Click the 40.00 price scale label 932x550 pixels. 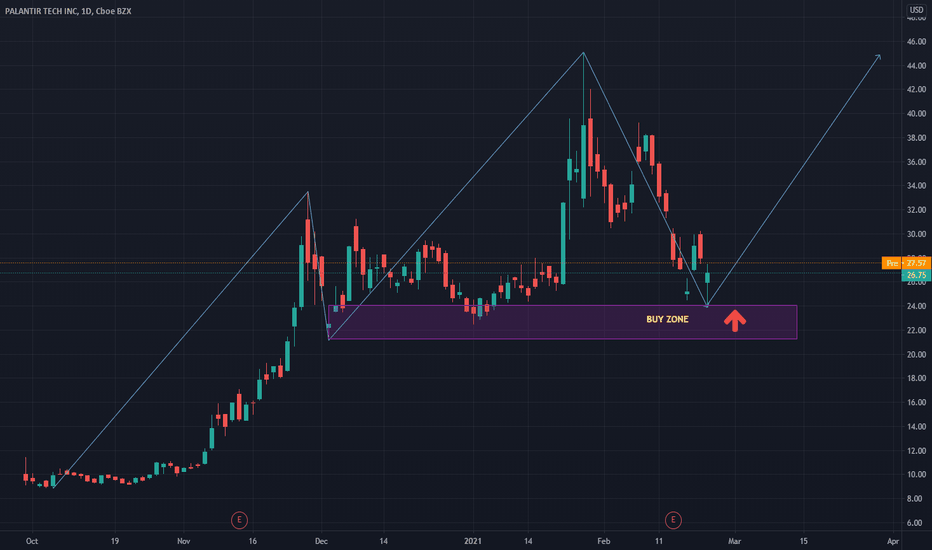916,114
